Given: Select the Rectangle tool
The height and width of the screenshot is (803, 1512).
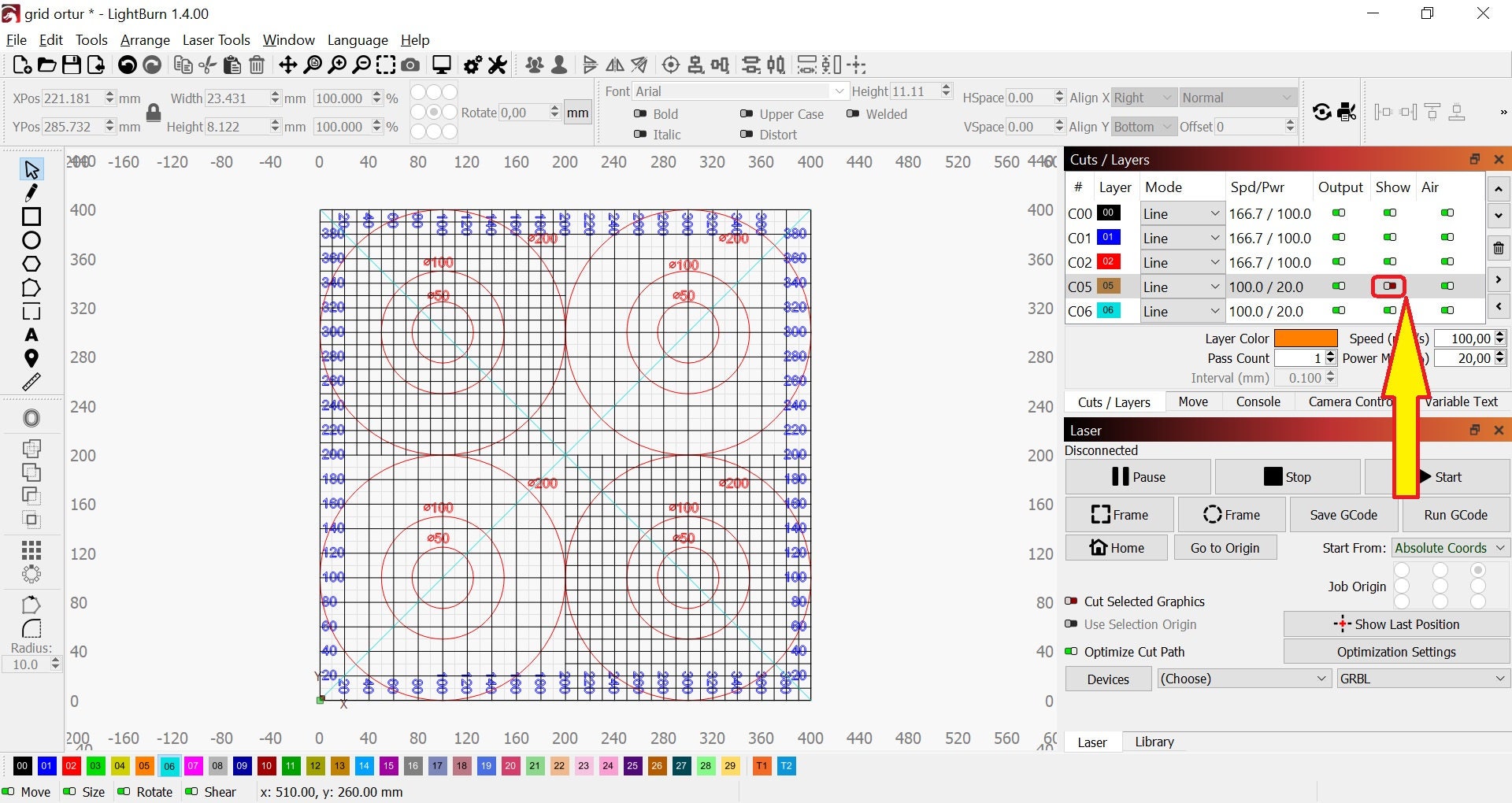Looking at the screenshot, I should coord(31,216).
